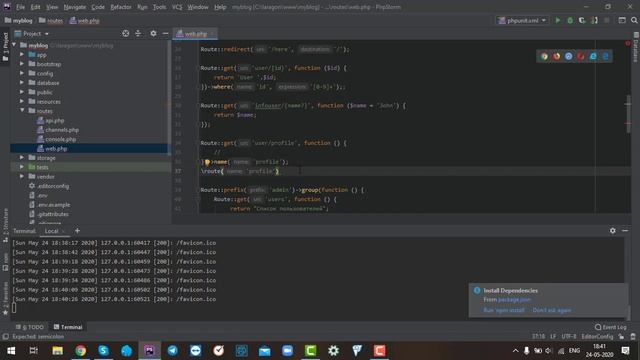The image size is (640, 360).
Task: Select the web.php editor tab
Action: (195, 33)
